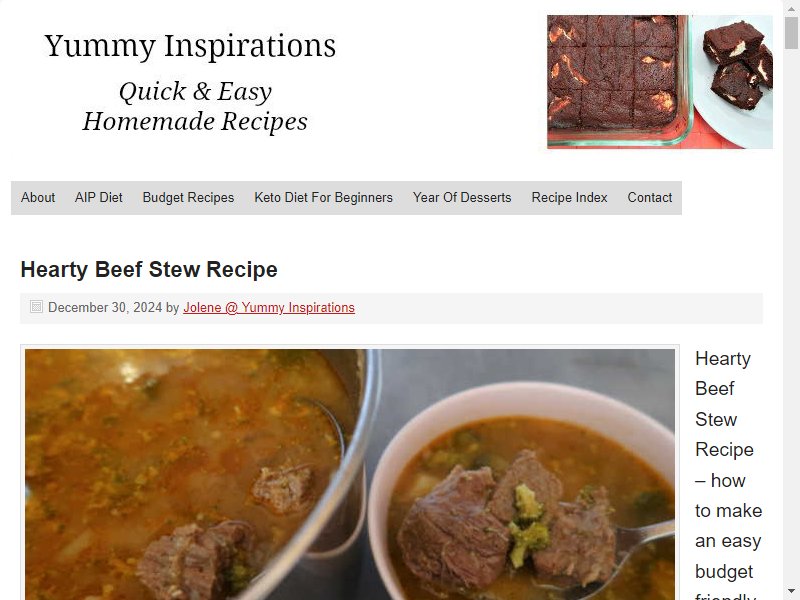The width and height of the screenshot is (800, 600).
Task: Visit the Recipe Index page
Action: pyautogui.click(x=569, y=197)
